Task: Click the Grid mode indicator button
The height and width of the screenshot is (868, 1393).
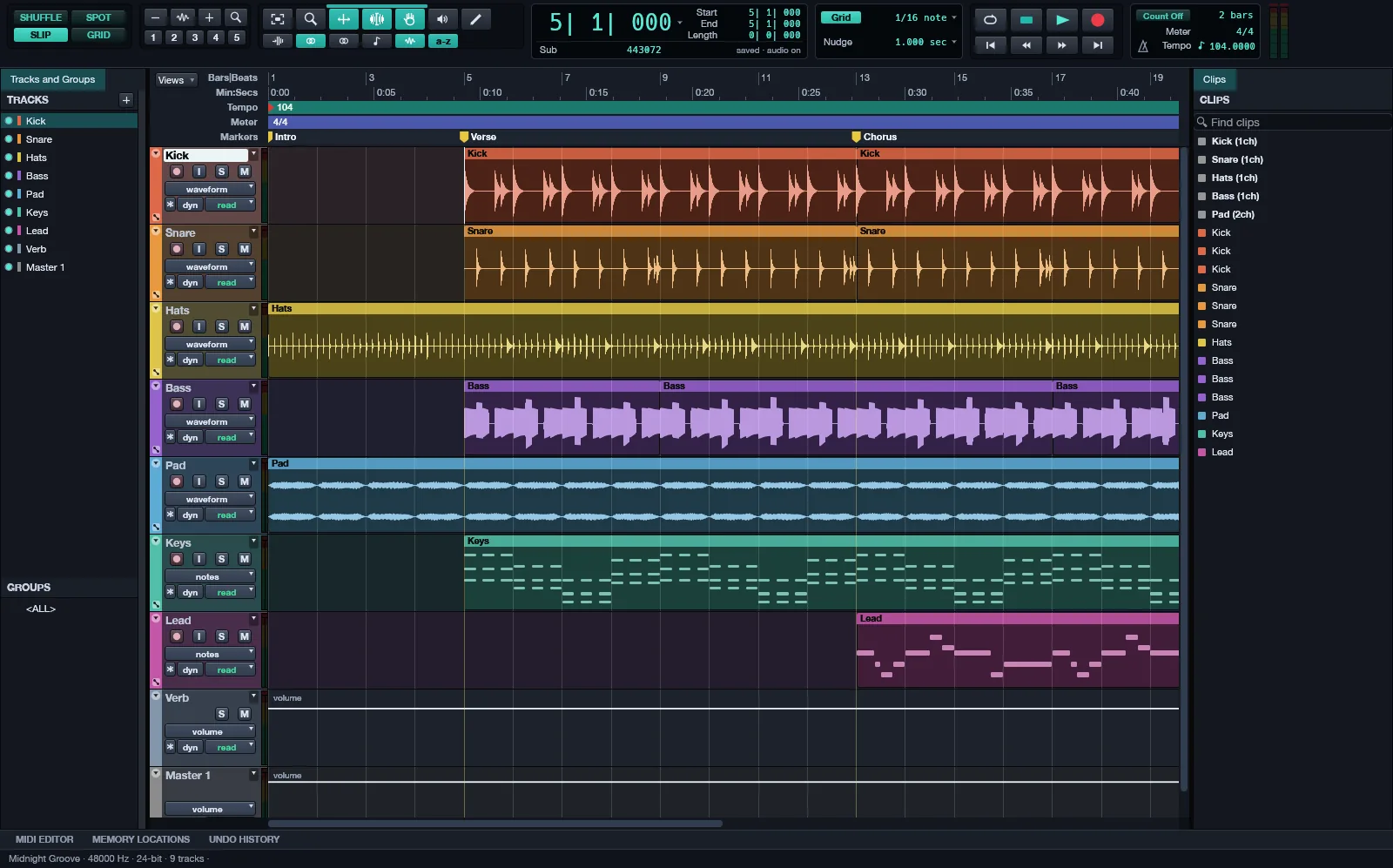Action: (x=841, y=17)
